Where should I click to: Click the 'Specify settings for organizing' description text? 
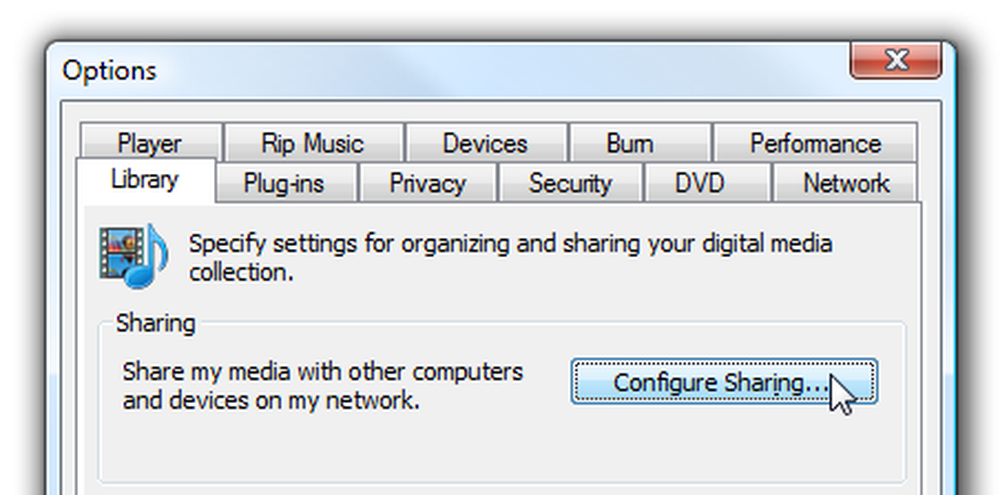click(x=510, y=258)
